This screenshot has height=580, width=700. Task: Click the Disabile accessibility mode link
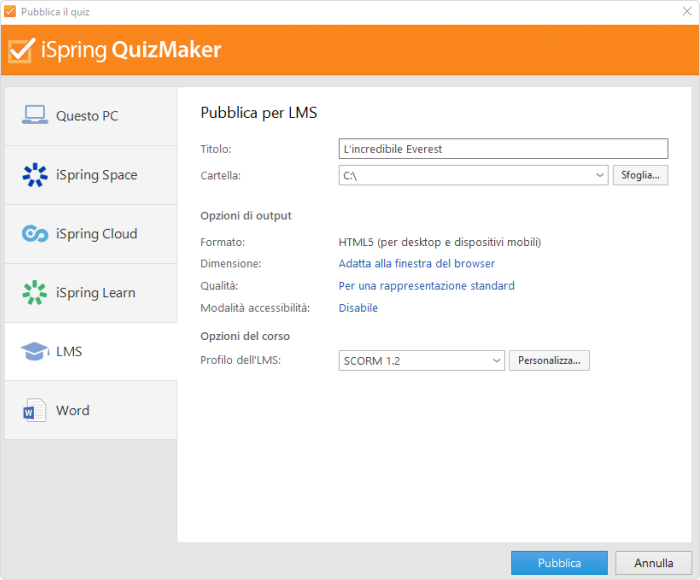(358, 308)
